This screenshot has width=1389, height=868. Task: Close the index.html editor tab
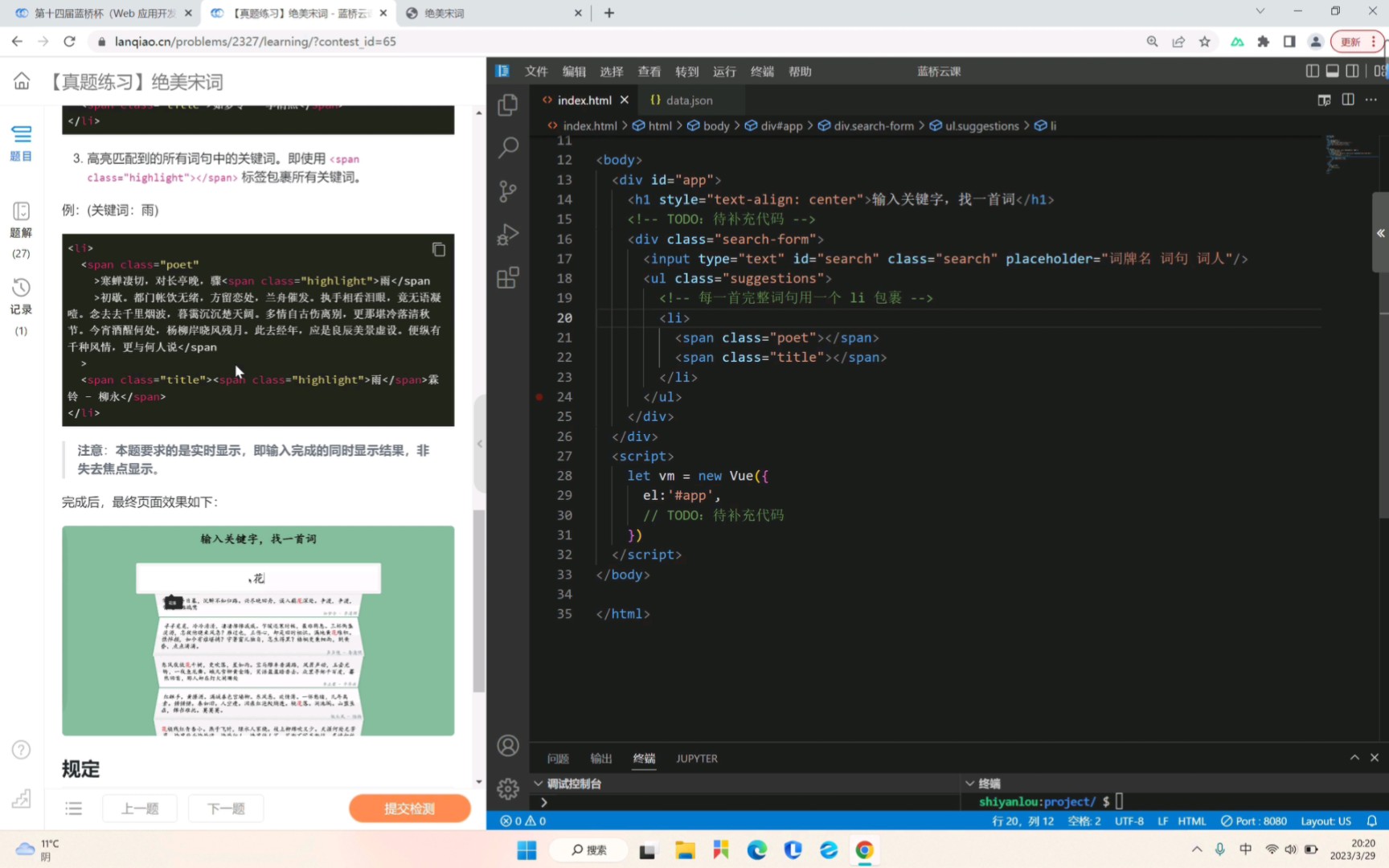pos(625,100)
